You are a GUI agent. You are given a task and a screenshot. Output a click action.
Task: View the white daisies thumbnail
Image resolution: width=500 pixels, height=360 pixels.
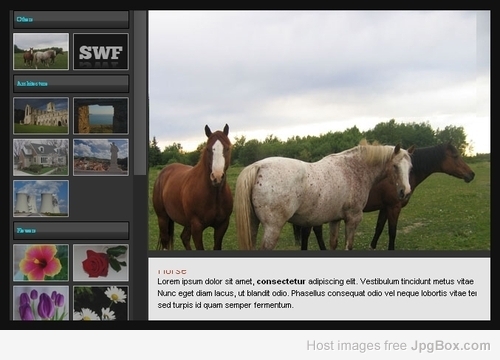(x=101, y=303)
